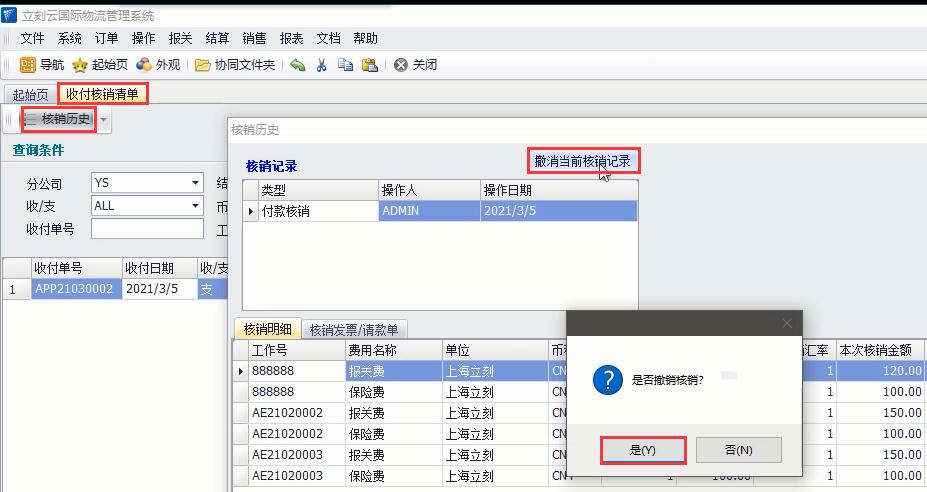Click the scissors cut icon
This screenshot has width=927, height=492.
click(321, 65)
